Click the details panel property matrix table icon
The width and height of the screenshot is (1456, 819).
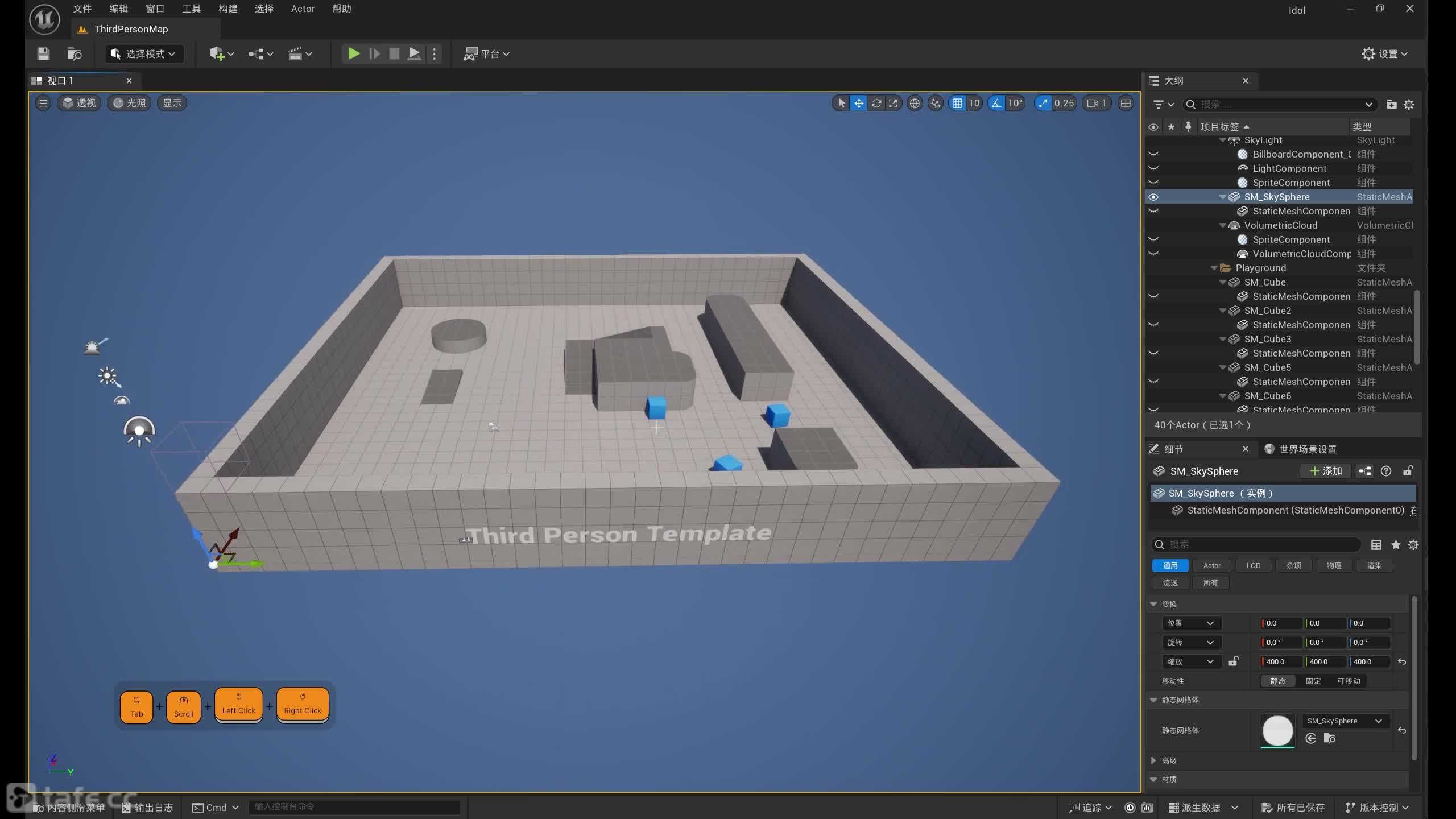pyautogui.click(x=1376, y=545)
